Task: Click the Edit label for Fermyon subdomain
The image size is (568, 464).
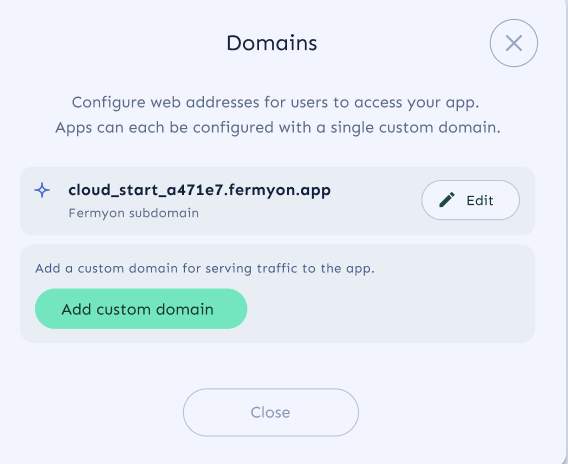Action: click(480, 200)
